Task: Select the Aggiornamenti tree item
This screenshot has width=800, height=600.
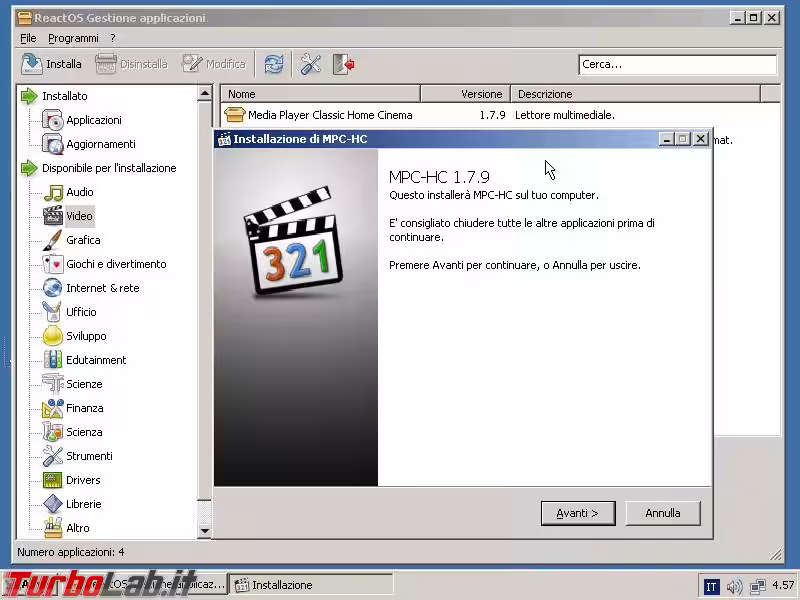Action: pyautogui.click(x=100, y=144)
